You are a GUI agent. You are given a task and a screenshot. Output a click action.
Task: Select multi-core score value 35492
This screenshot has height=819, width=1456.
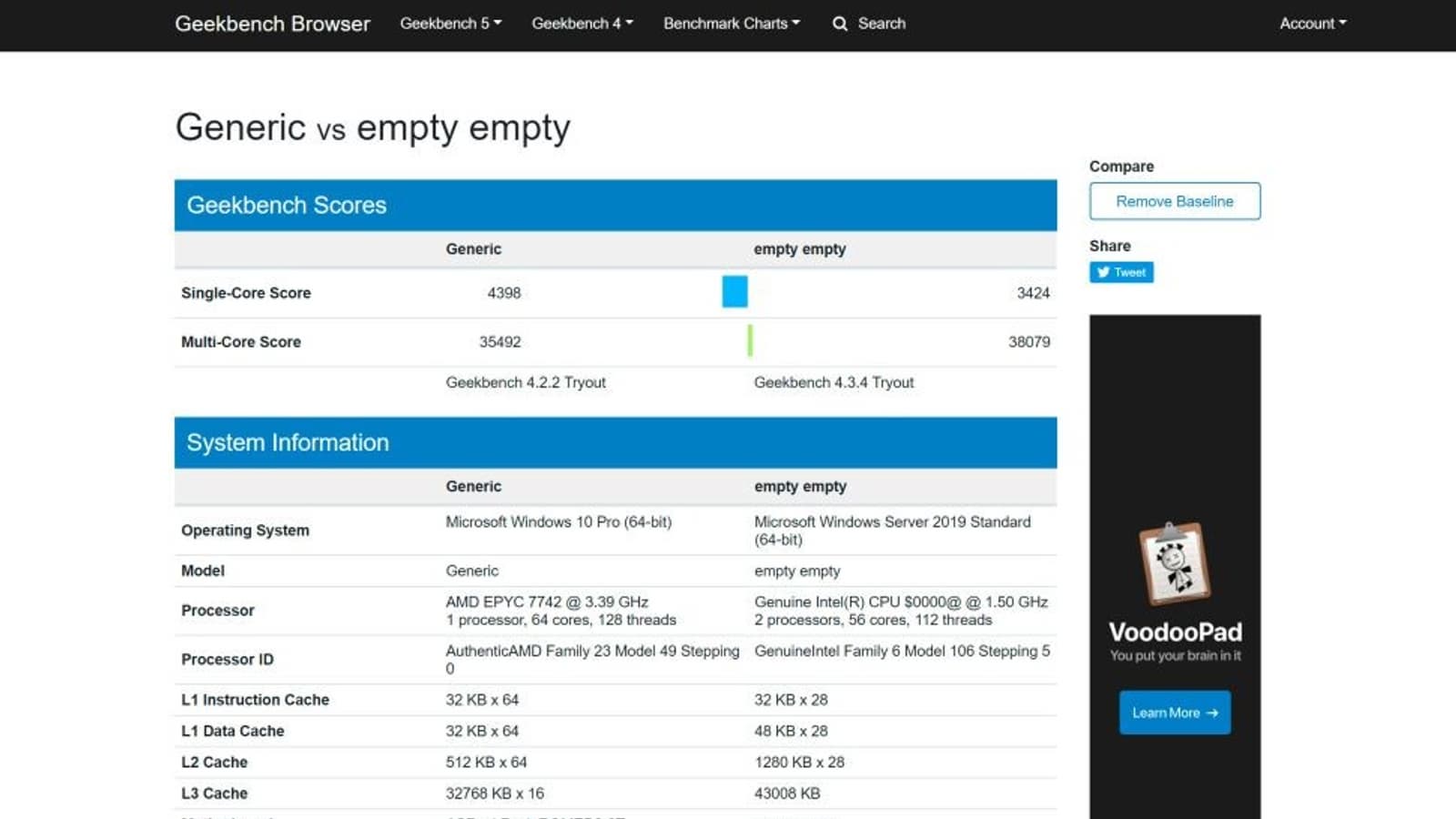[500, 342]
